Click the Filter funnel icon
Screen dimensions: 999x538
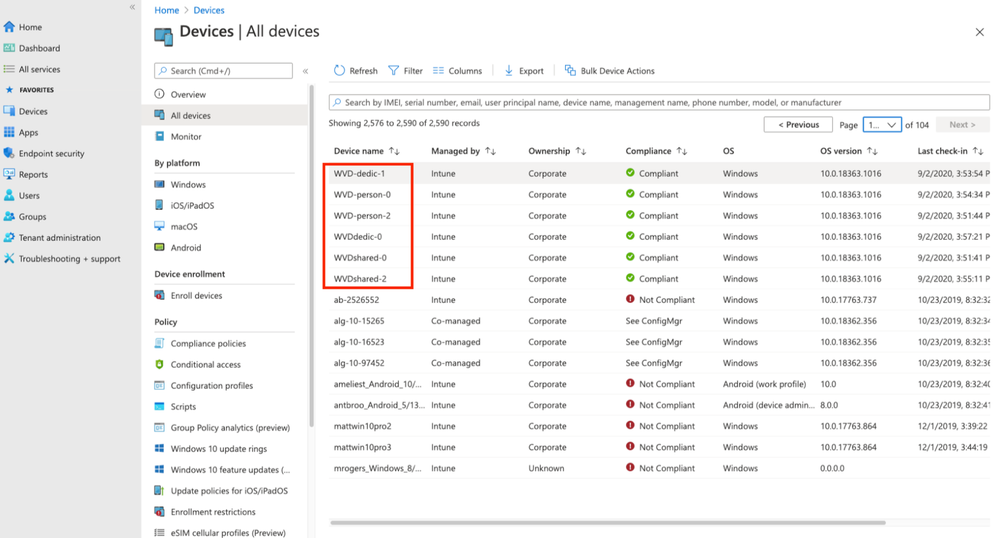pyautogui.click(x=394, y=70)
